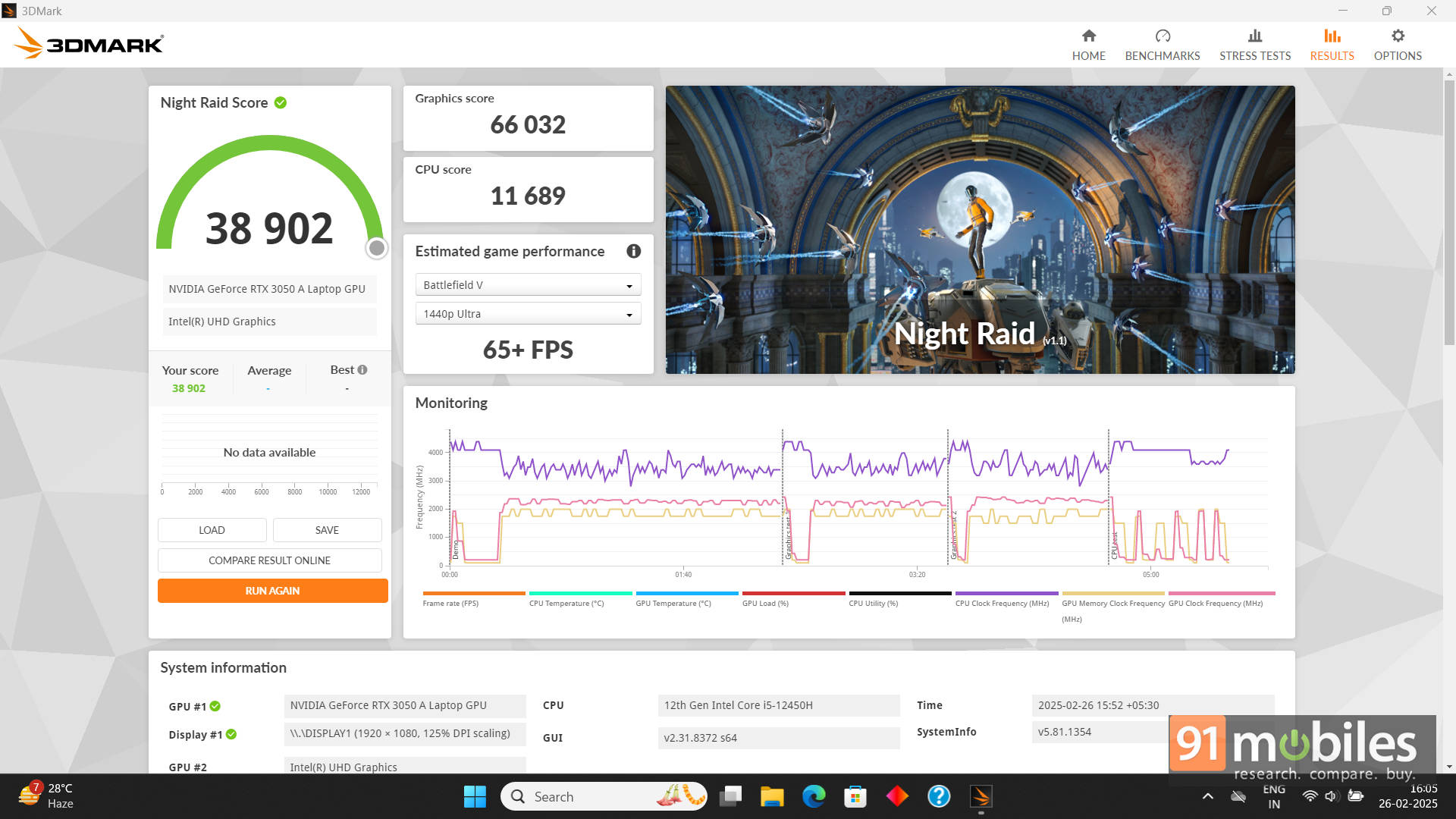Open Microsoft Store from the taskbar
The image size is (1456, 819).
(x=855, y=796)
